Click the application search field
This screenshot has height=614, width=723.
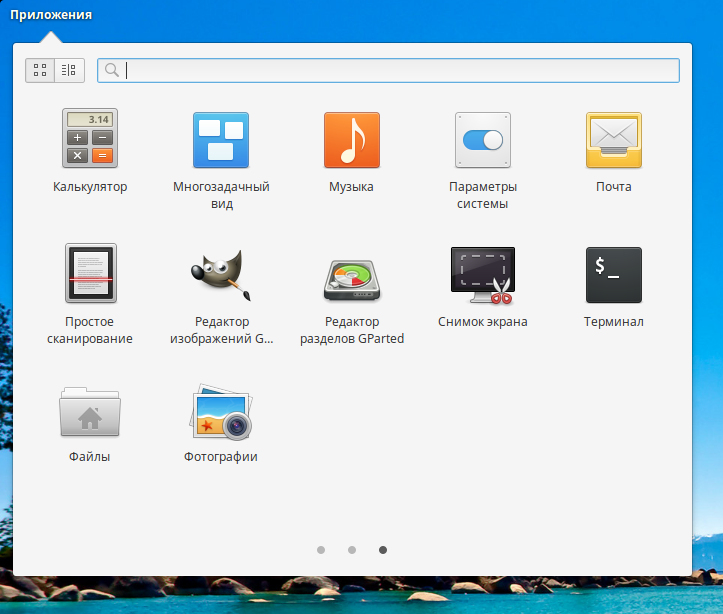point(400,70)
